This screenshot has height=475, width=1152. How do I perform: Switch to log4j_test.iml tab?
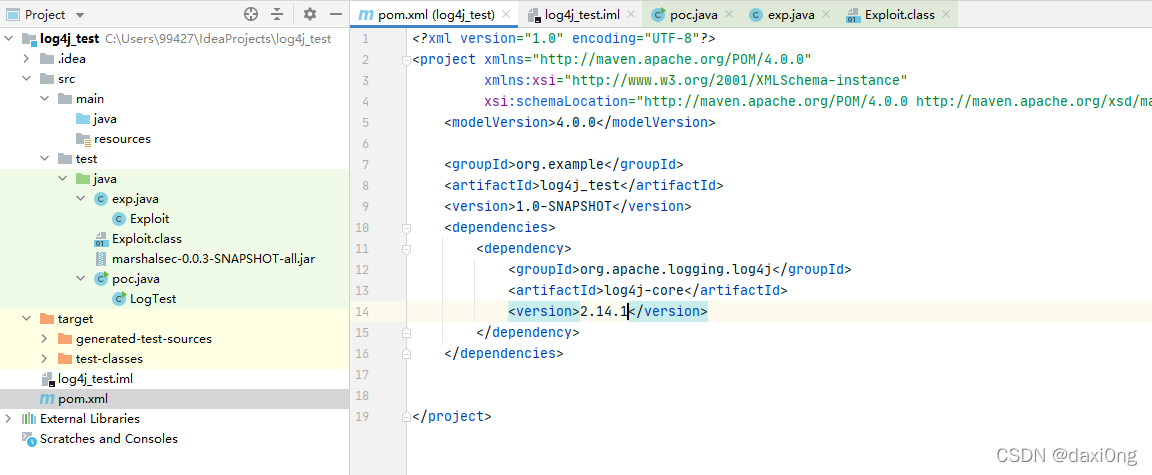pyautogui.click(x=580, y=14)
